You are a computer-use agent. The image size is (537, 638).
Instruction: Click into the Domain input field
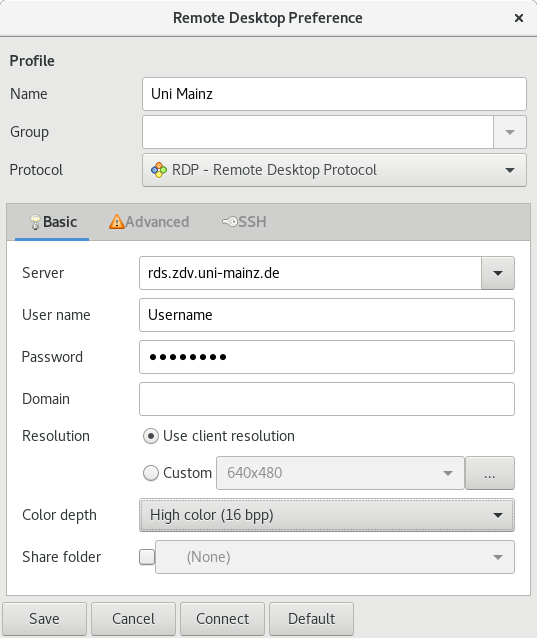[327, 399]
